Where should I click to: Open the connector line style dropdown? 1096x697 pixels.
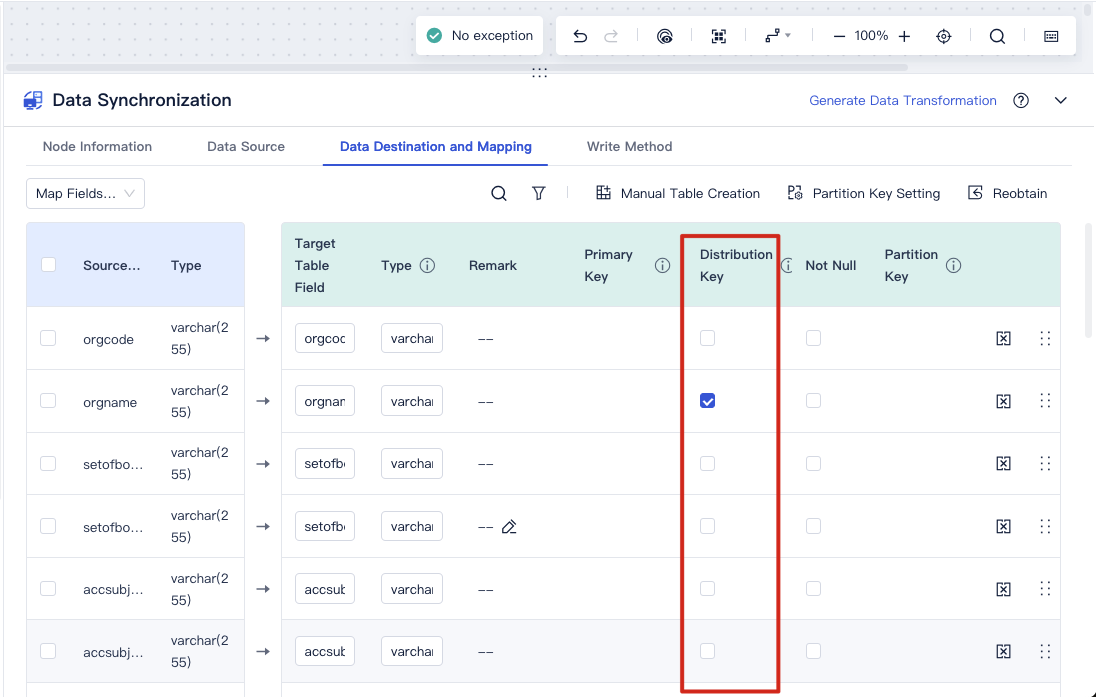[x=777, y=36]
